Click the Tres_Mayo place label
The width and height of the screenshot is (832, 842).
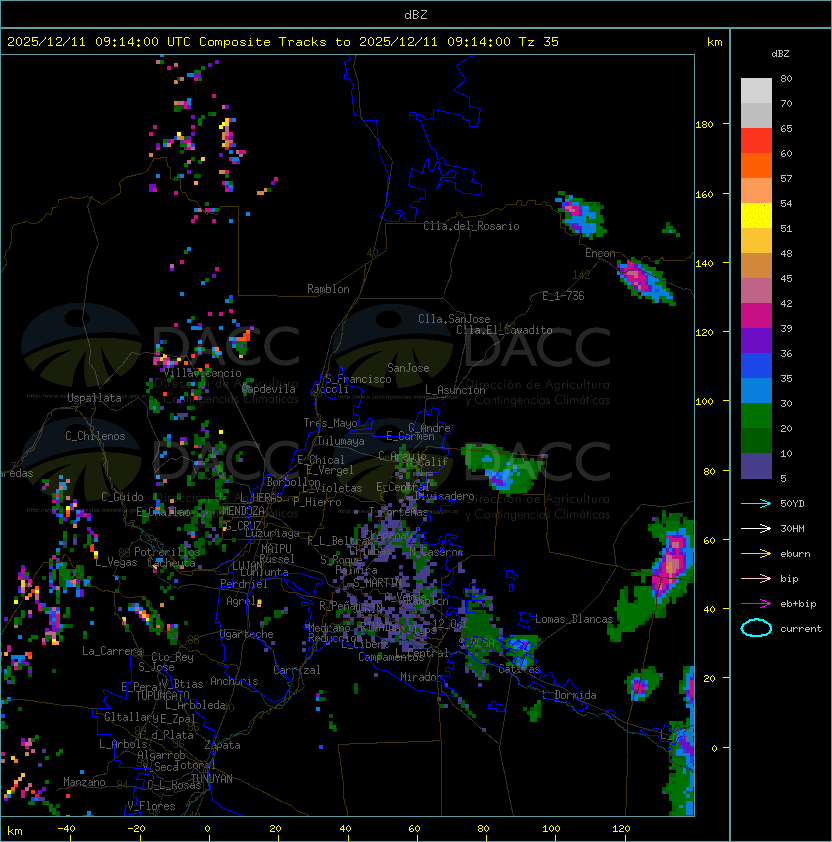click(330, 423)
